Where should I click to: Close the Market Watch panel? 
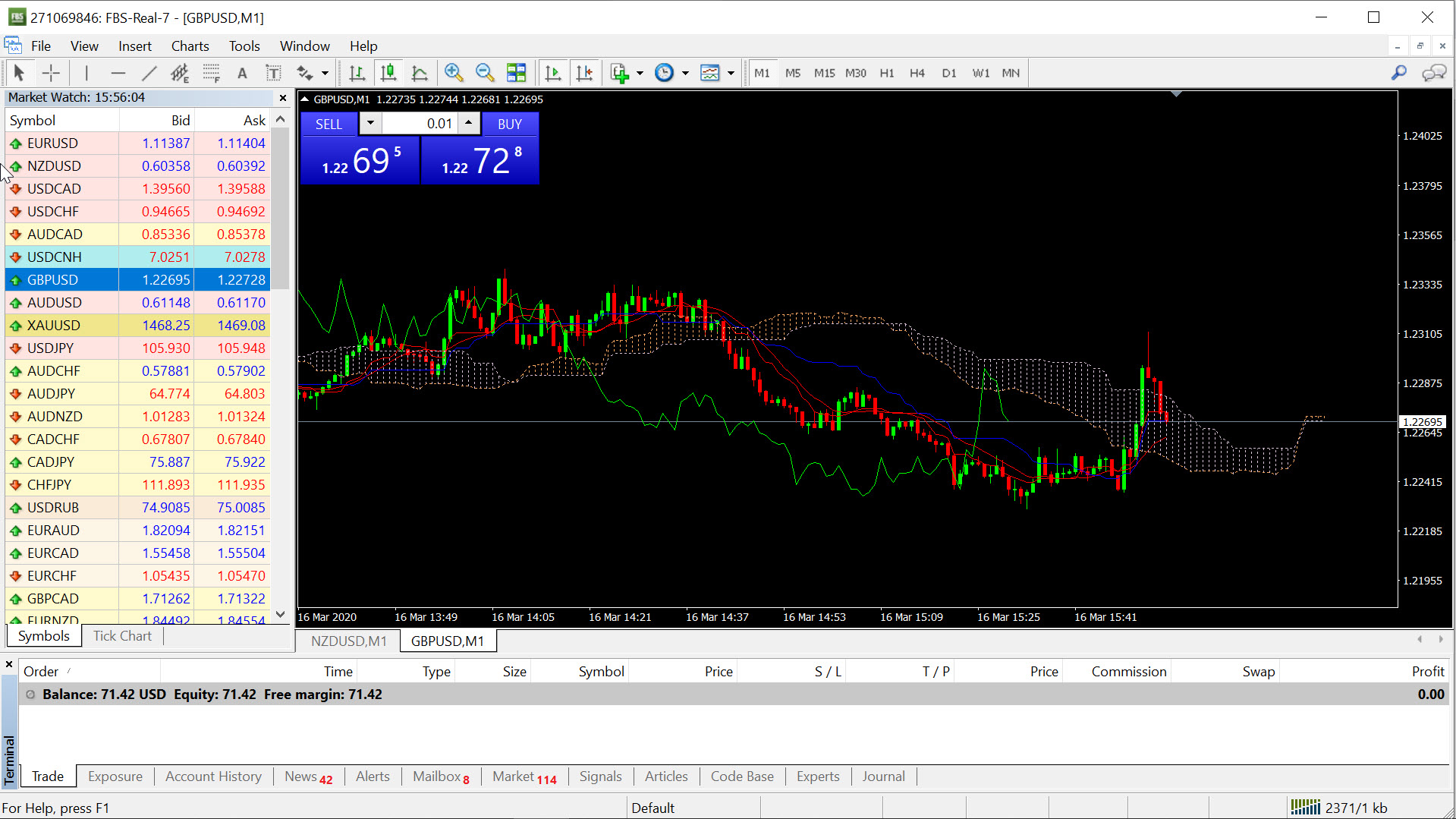[x=283, y=98]
